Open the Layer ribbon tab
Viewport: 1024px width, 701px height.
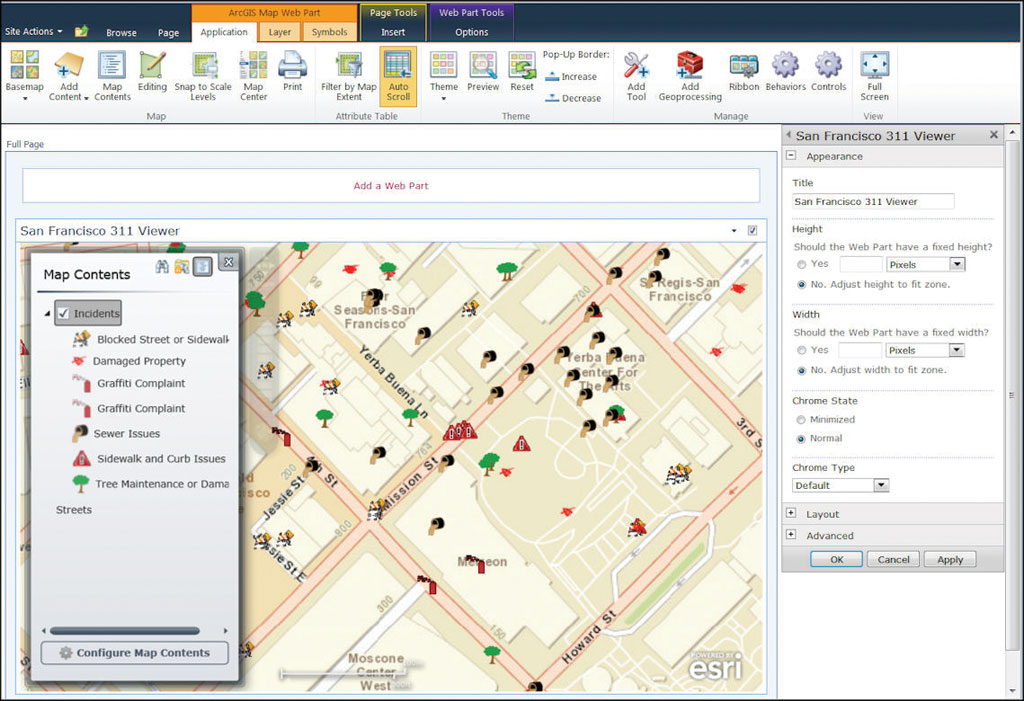(x=280, y=32)
